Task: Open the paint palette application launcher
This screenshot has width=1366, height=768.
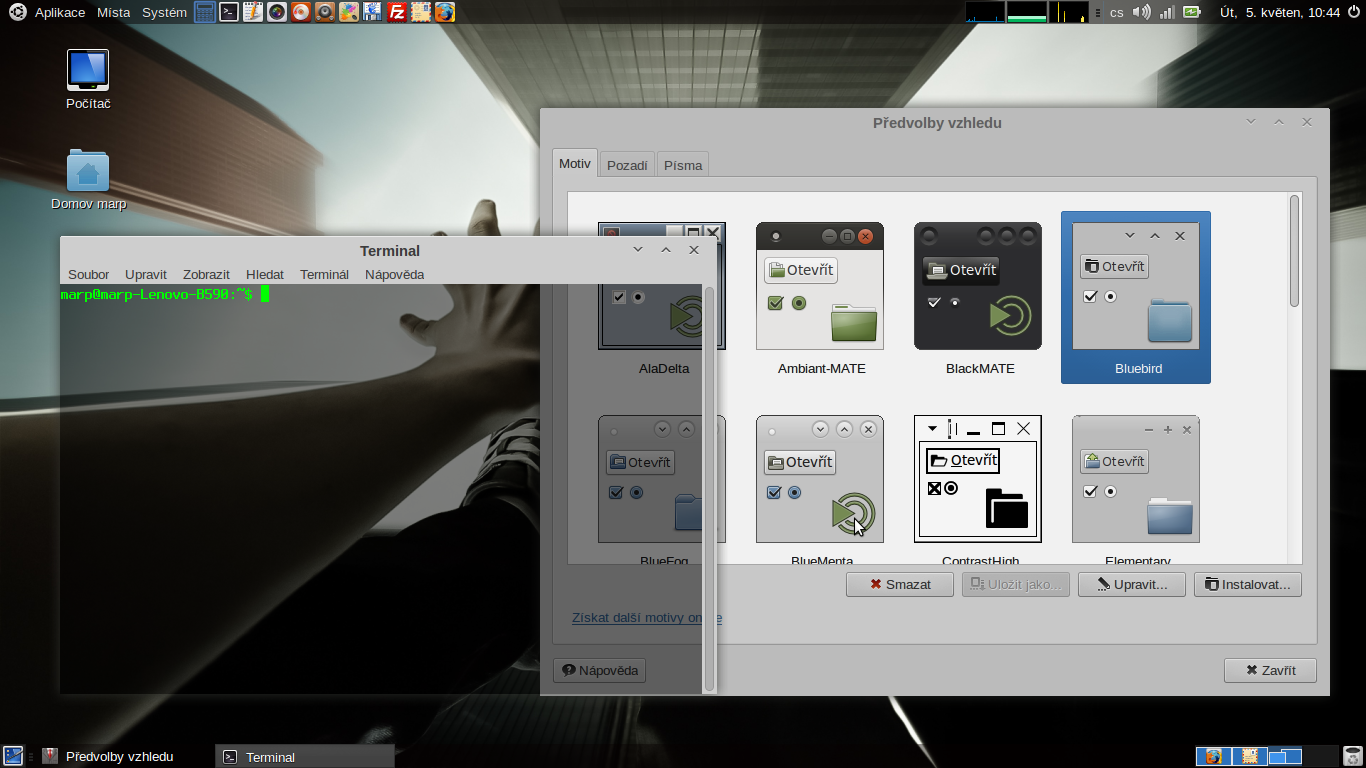Action: pos(349,12)
